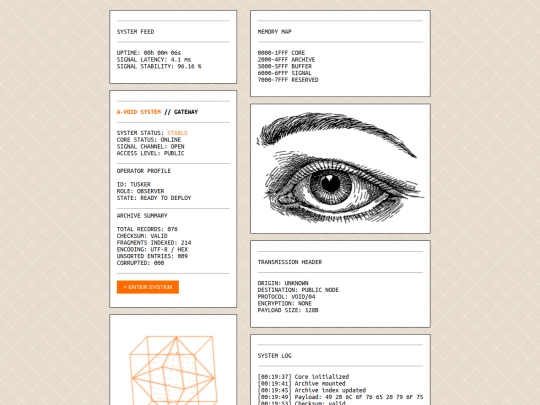
Task: Click the ARCHIVE SUMMARY heading
Action: pyautogui.click(x=142, y=216)
